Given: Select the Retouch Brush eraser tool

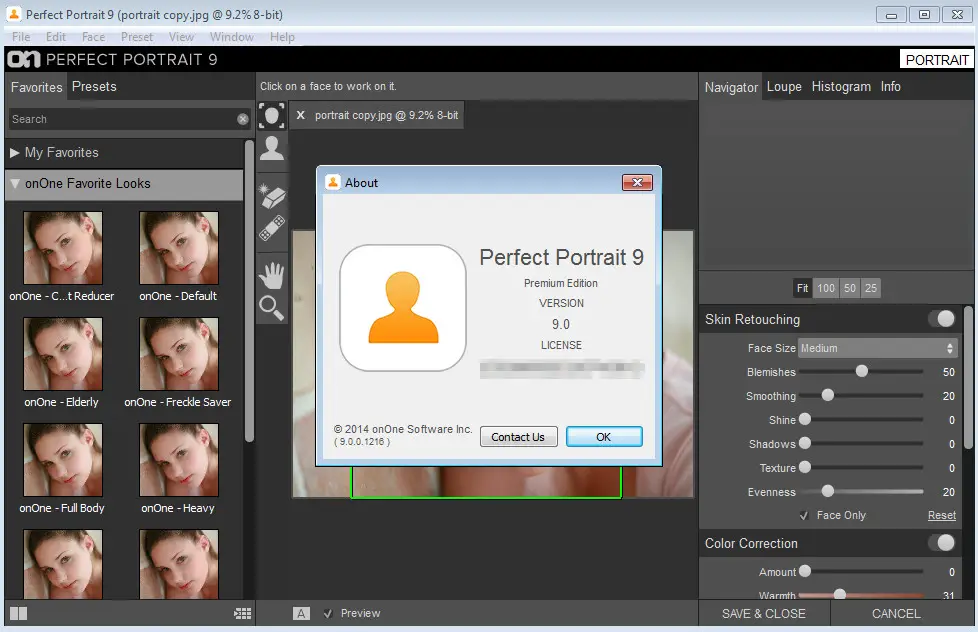Looking at the screenshot, I should pos(272,196).
